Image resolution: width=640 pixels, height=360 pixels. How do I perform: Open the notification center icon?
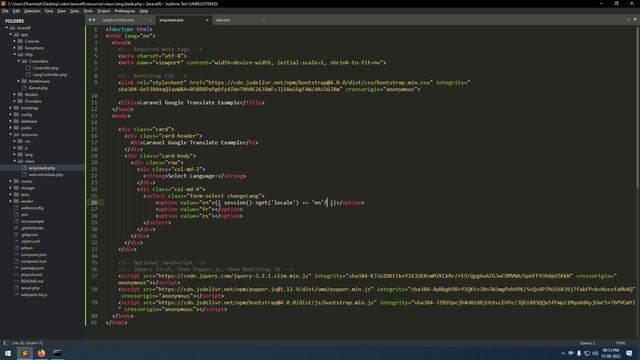629,353
